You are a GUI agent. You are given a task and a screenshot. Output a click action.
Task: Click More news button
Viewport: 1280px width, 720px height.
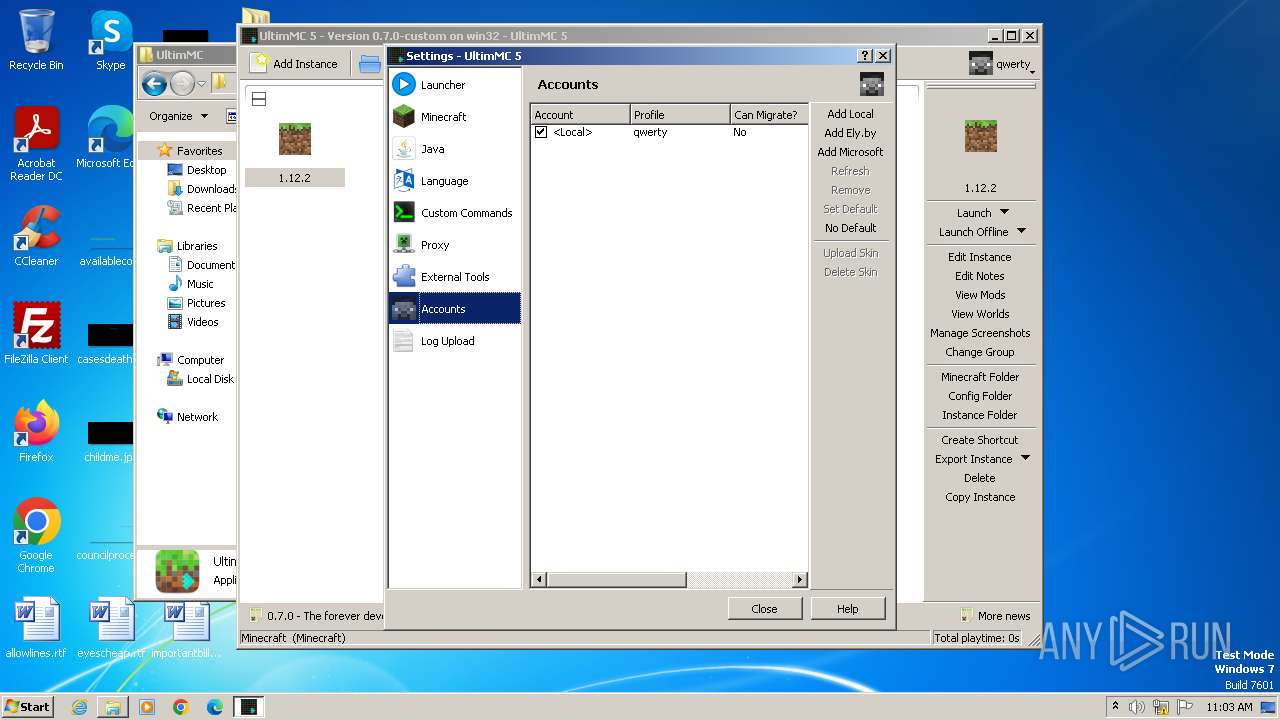pos(996,616)
